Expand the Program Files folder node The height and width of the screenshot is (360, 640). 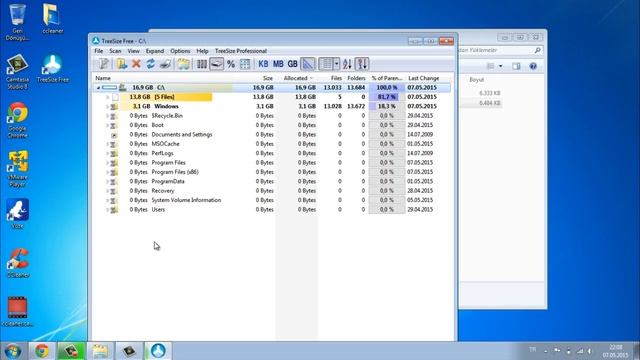tap(107, 163)
